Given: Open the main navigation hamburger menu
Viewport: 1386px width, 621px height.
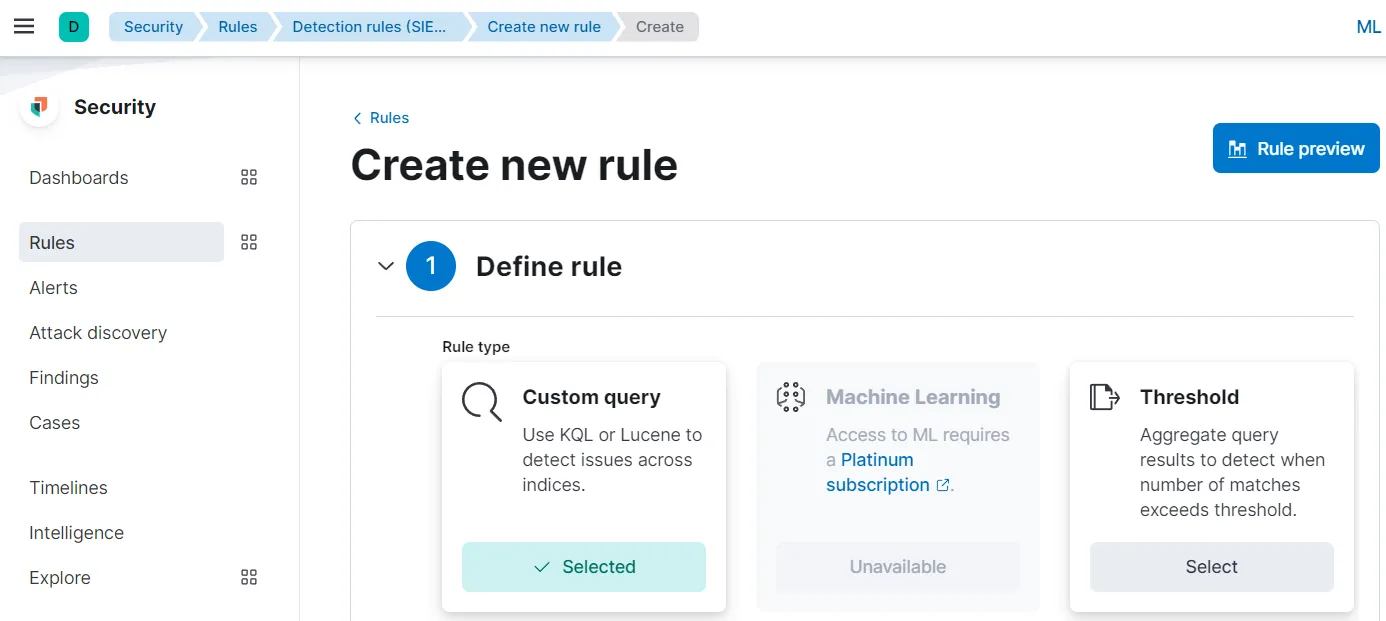Looking at the screenshot, I should tap(24, 26).
